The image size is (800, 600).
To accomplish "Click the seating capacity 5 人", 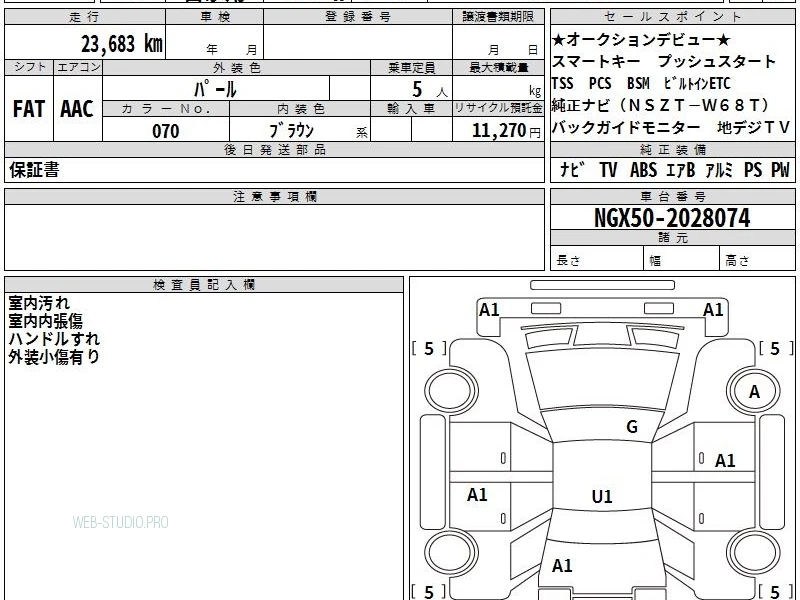I will click(x=429, y=90).
